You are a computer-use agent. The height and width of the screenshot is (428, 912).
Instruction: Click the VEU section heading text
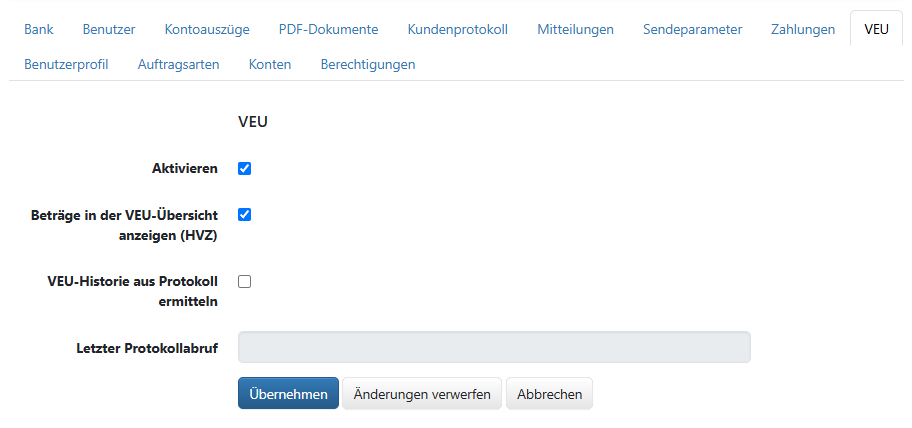click(x=253, y=123)
